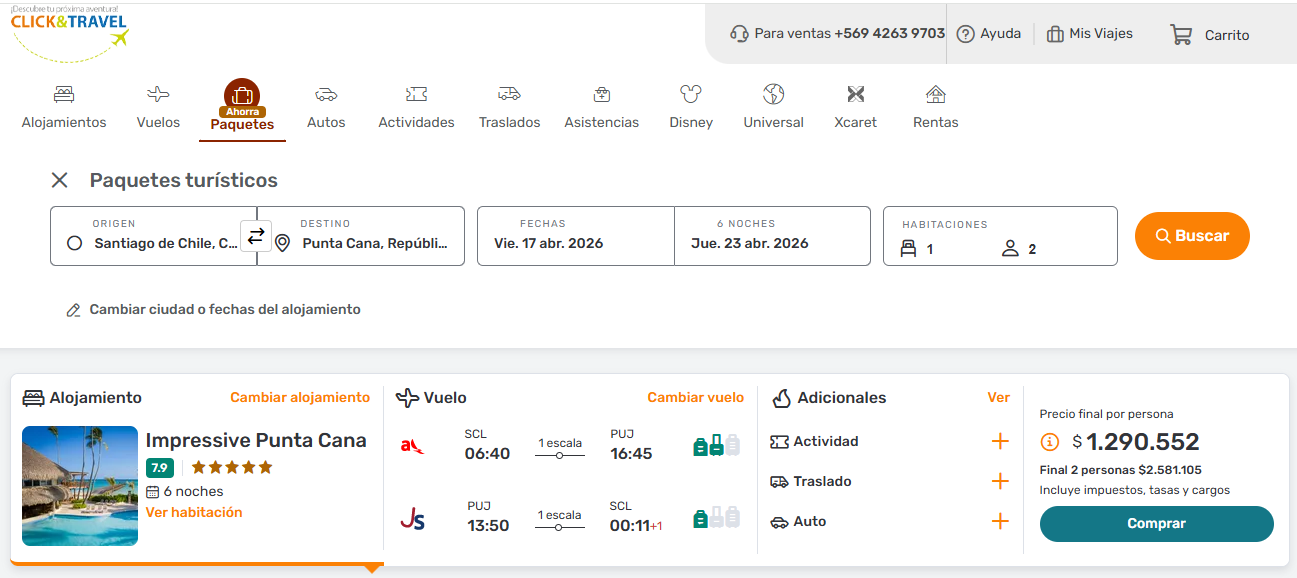Close the Paquetes turísticos search panel
Viewport: 1297px width, 578px height.
pyautogui.click(x=60, y=180)
